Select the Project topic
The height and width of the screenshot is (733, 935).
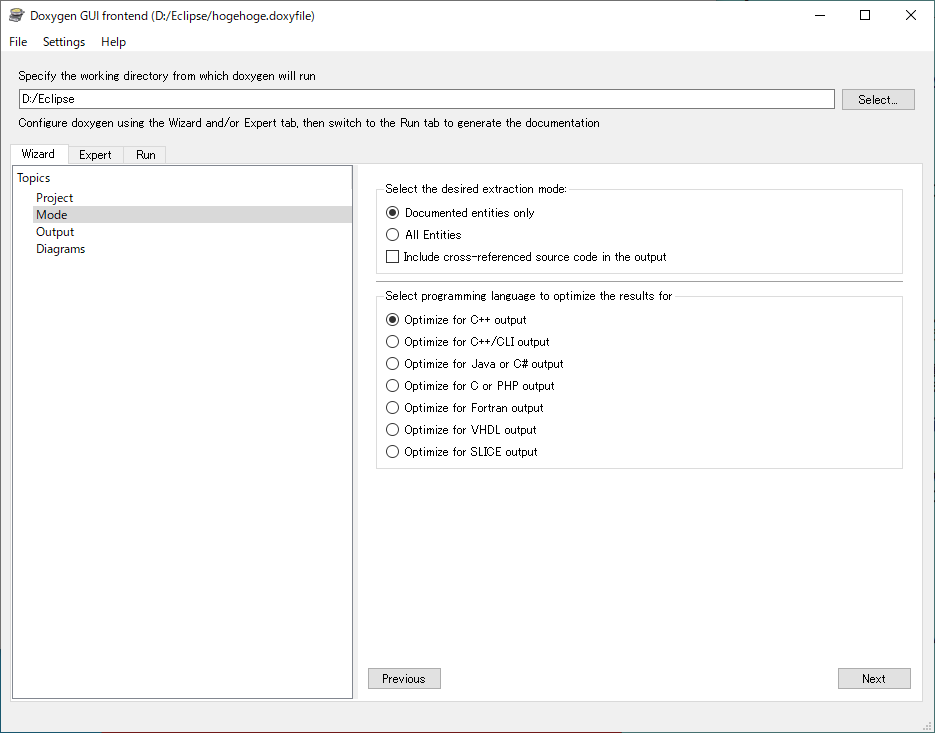(x=54, y=197)
